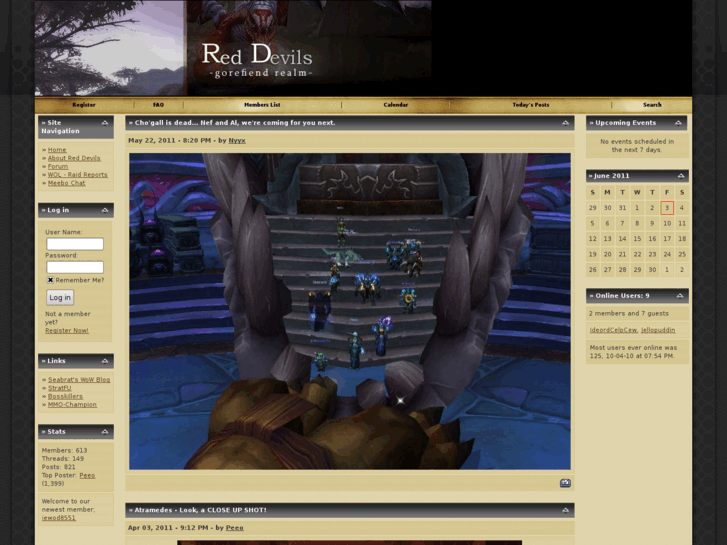This screenshot has height=545, width=727.
Task: Collapse the Site Navigation panel
Action: click(x=105, y=123)
